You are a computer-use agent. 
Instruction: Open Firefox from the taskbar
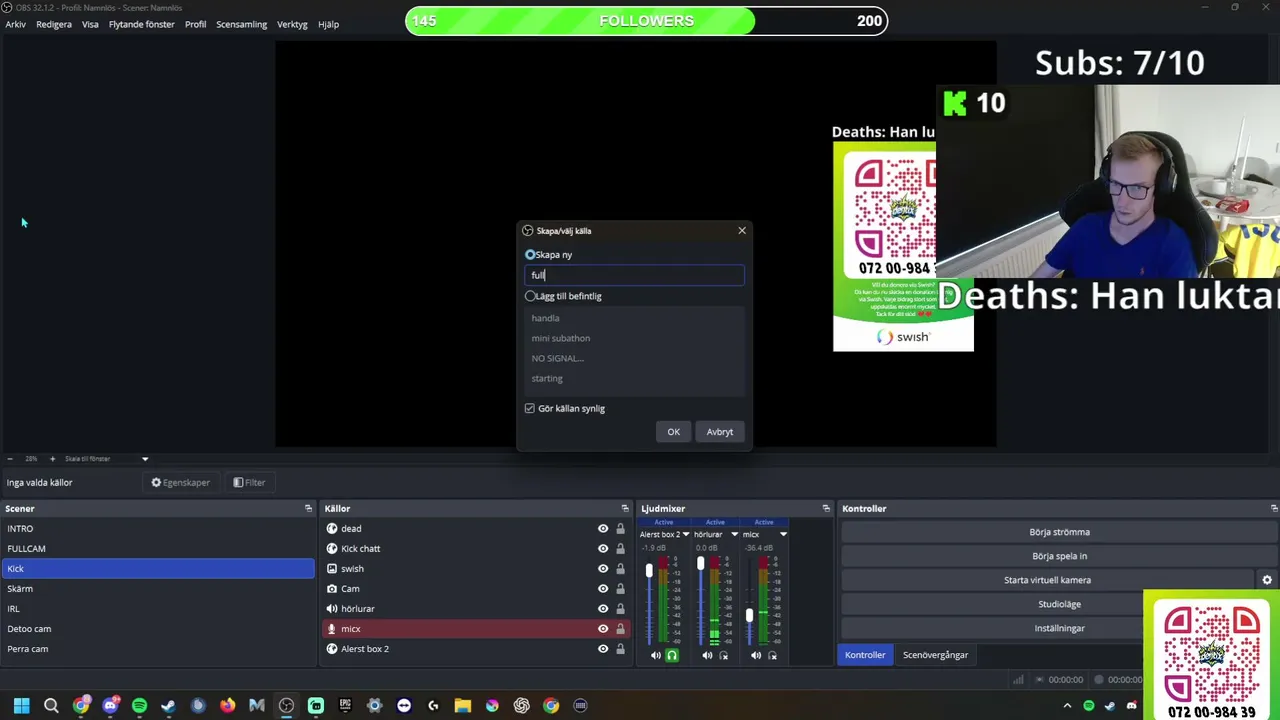227,706
